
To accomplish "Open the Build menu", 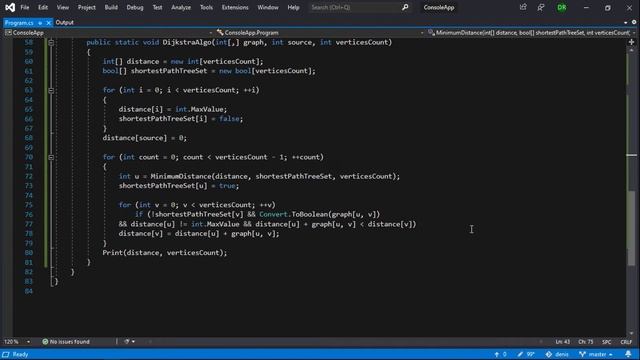I will click(111, 7).
